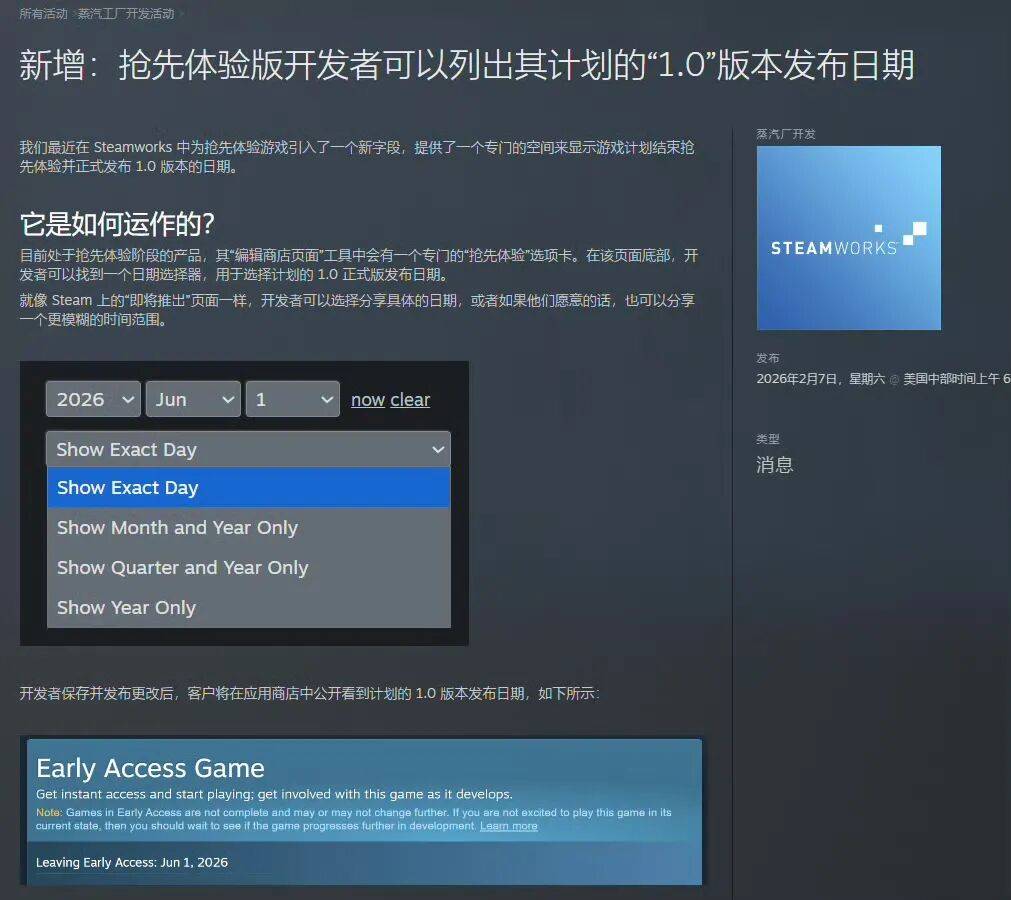Click the Steamworks logo image
This screenshot has height=900, width=1011.
(848, 238)
